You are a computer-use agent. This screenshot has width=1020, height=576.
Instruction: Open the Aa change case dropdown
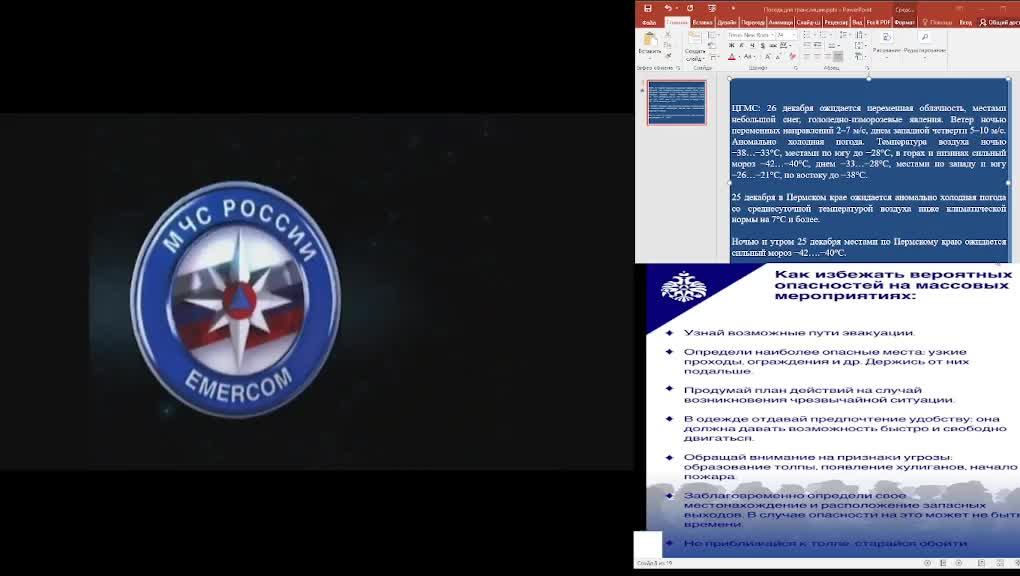(x=750, y=57)
